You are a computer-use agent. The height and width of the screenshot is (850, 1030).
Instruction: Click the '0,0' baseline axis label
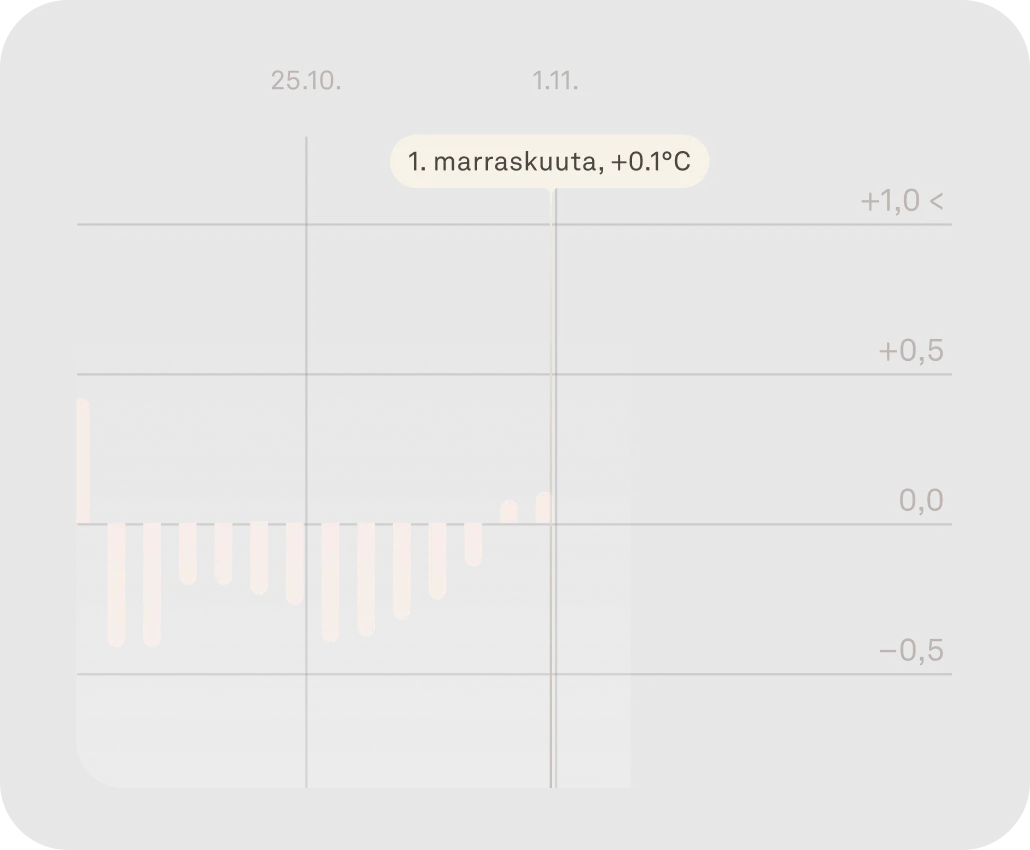coord(921,500)
